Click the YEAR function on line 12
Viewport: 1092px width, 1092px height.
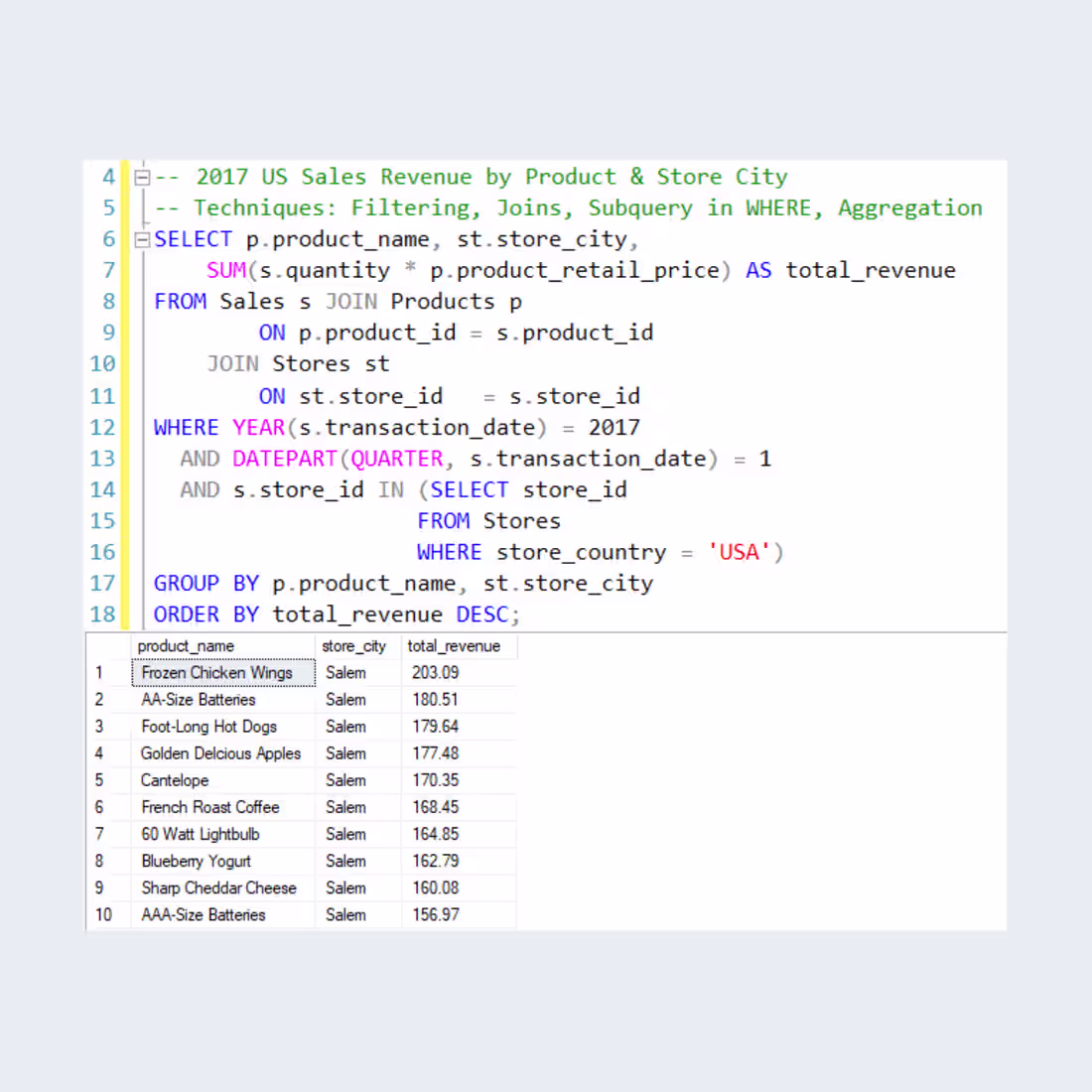pyautogui.click(x=257, y=427)
